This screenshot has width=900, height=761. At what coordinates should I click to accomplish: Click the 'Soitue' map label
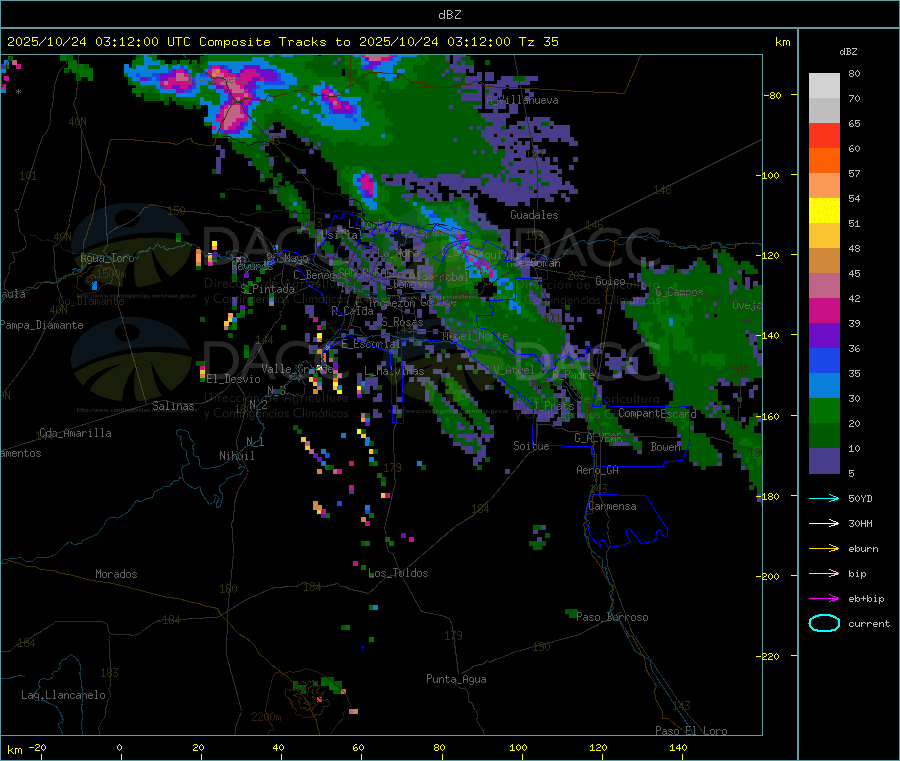coord(531,446)
